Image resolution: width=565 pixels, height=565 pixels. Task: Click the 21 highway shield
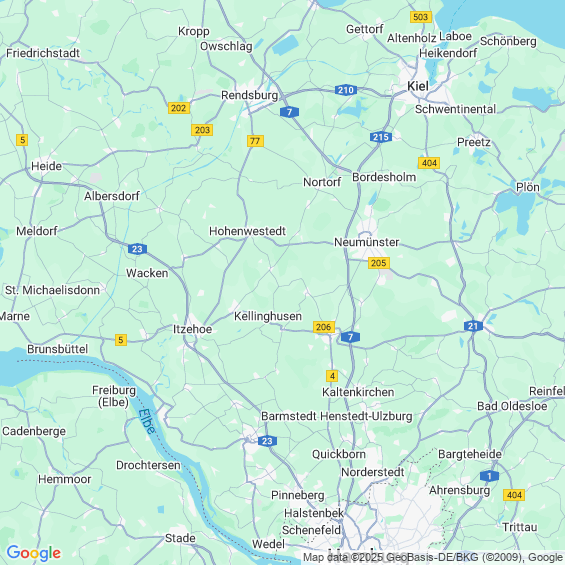point(473,326)
